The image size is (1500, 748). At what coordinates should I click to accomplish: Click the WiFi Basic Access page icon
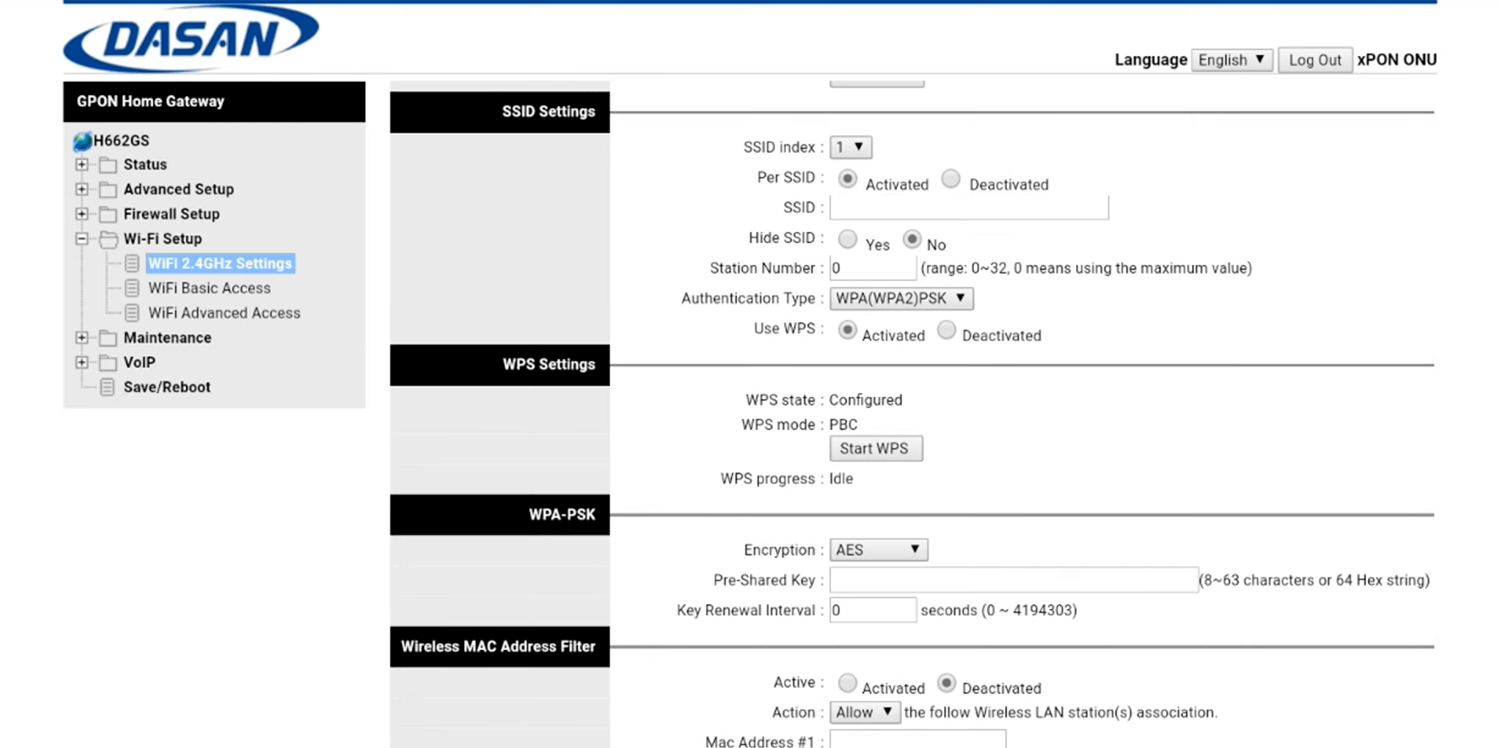coord(132,288)
